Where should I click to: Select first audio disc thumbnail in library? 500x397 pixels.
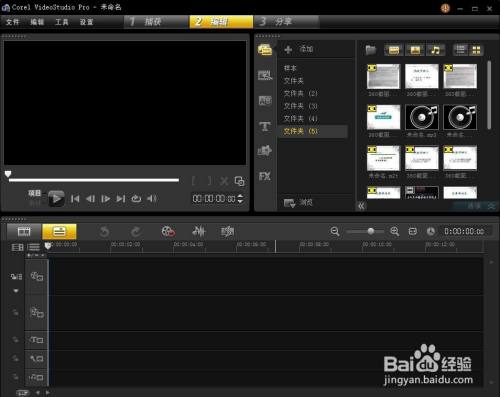point(422,117)
